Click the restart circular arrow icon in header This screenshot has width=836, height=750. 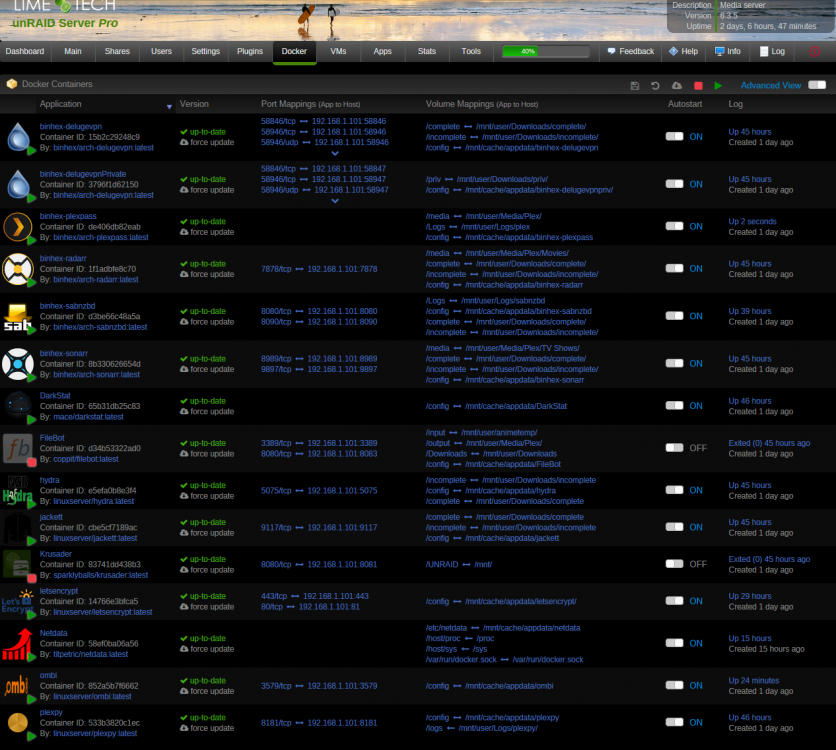tap(655, 86)
